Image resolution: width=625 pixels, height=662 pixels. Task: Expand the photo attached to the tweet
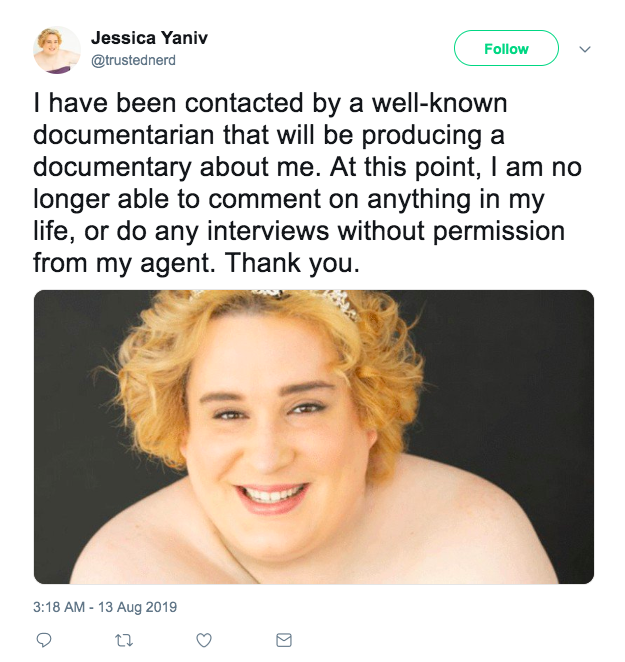(314, 437)
